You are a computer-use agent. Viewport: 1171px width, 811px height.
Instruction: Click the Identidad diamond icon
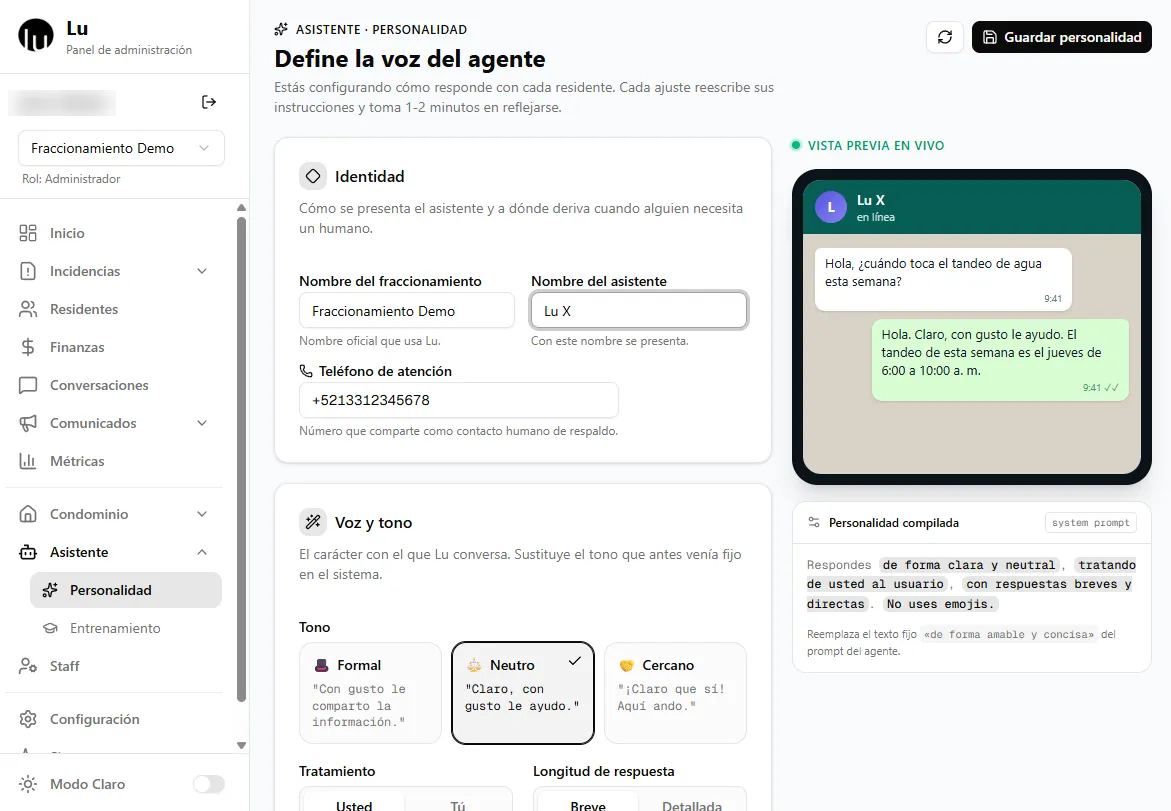[313, 176]
